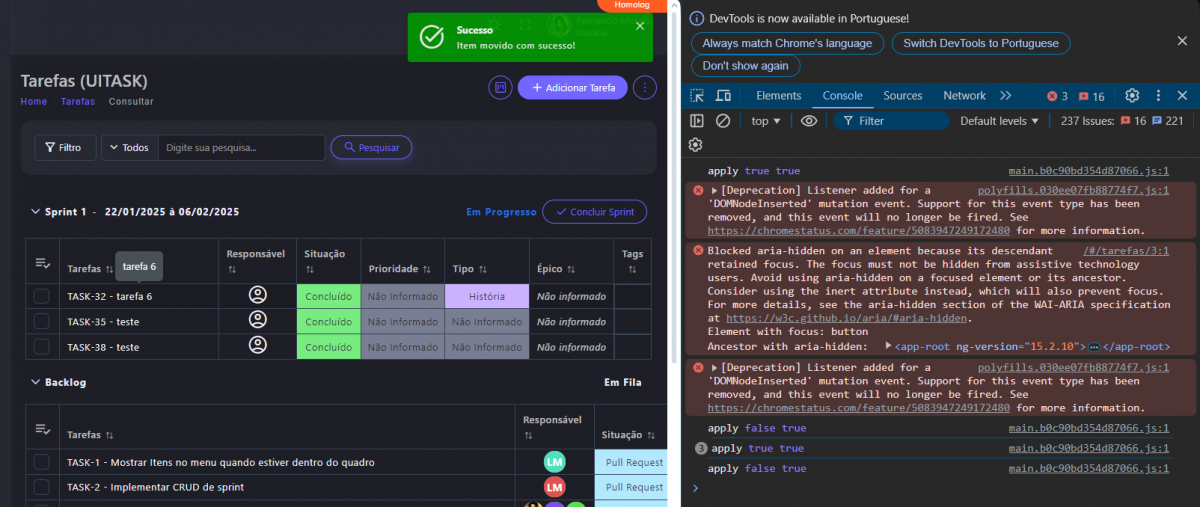Check the TASK-32 row checkbox
The width and height of the screenshot is (1200, 507).
point(41,296)
